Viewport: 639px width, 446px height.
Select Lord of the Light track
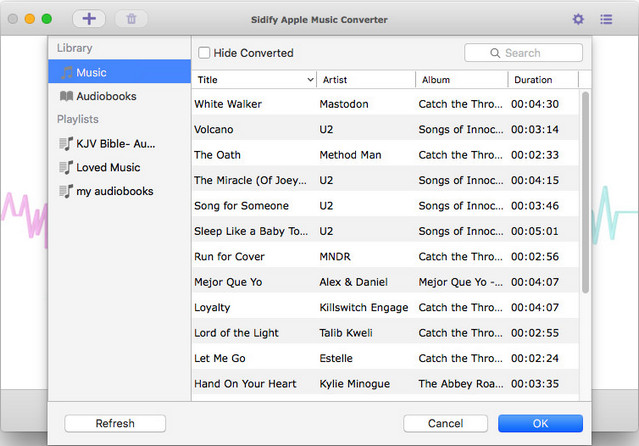(x=236, y=333)
